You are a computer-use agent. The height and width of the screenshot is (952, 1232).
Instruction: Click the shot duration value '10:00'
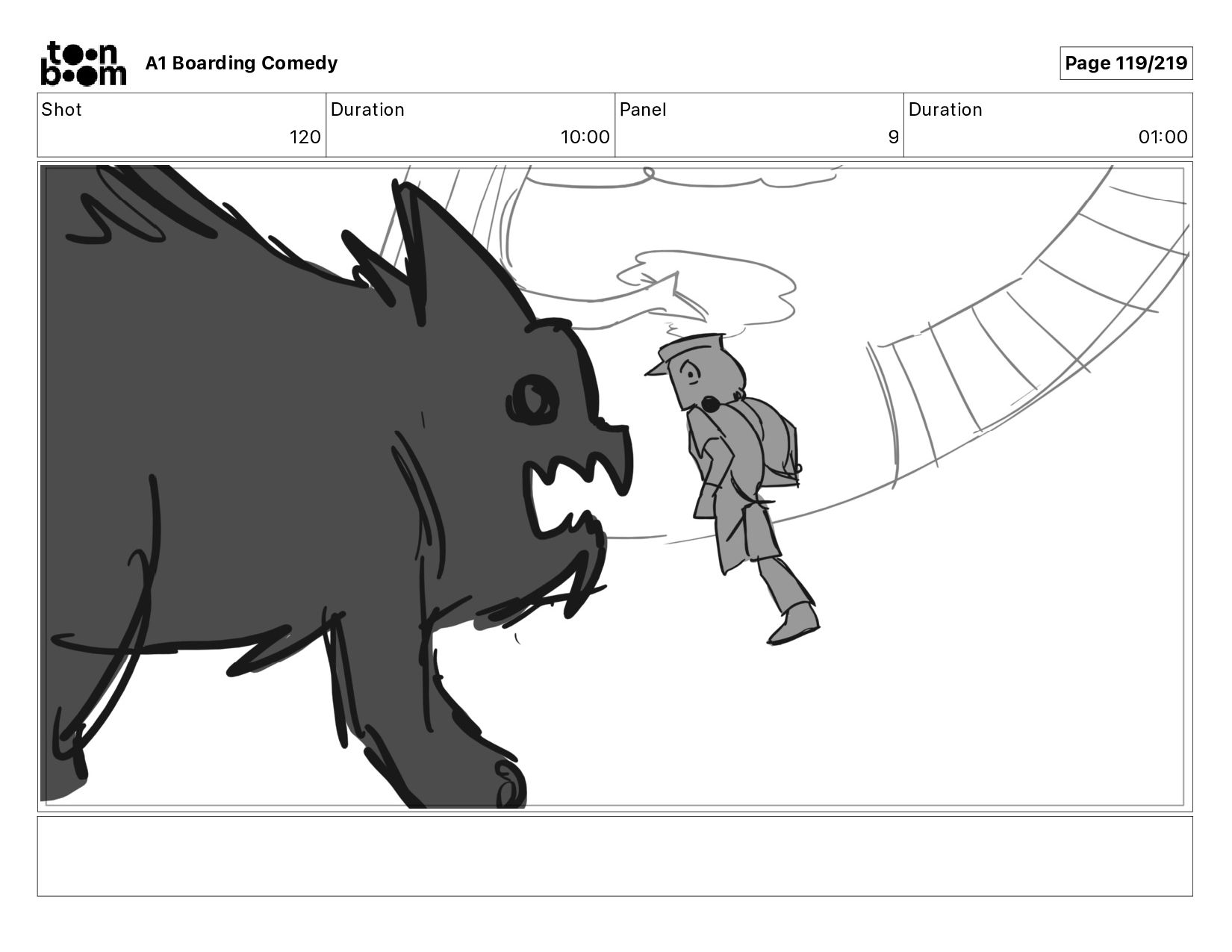pyautogui.click(x=585, y=137)
